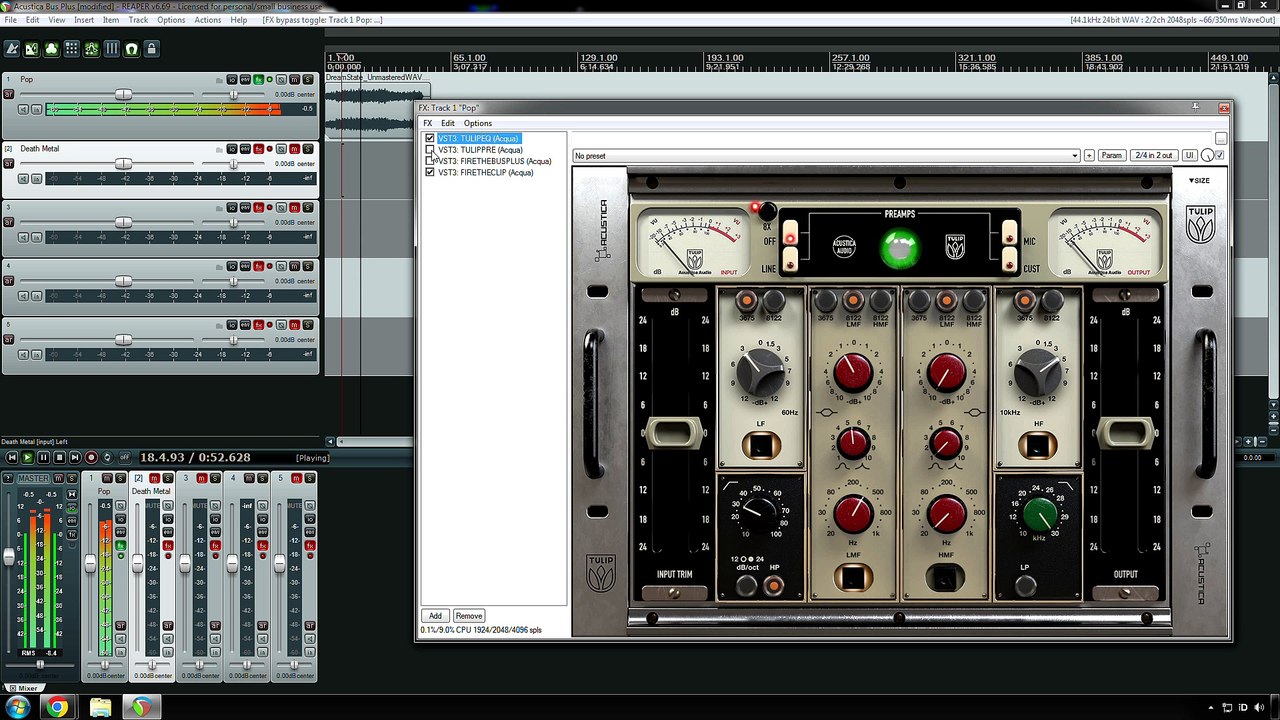This screenshot has height=720, width=1280.
Task: Click Tulip logo at plugin right side
Action: (1200, 226)
